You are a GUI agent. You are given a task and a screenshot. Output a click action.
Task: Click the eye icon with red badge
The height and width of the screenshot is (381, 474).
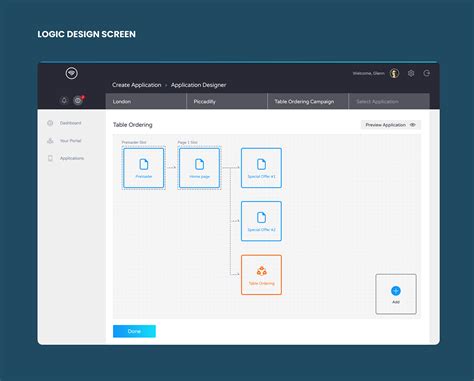pyautogui.click(x=78, y=100)
